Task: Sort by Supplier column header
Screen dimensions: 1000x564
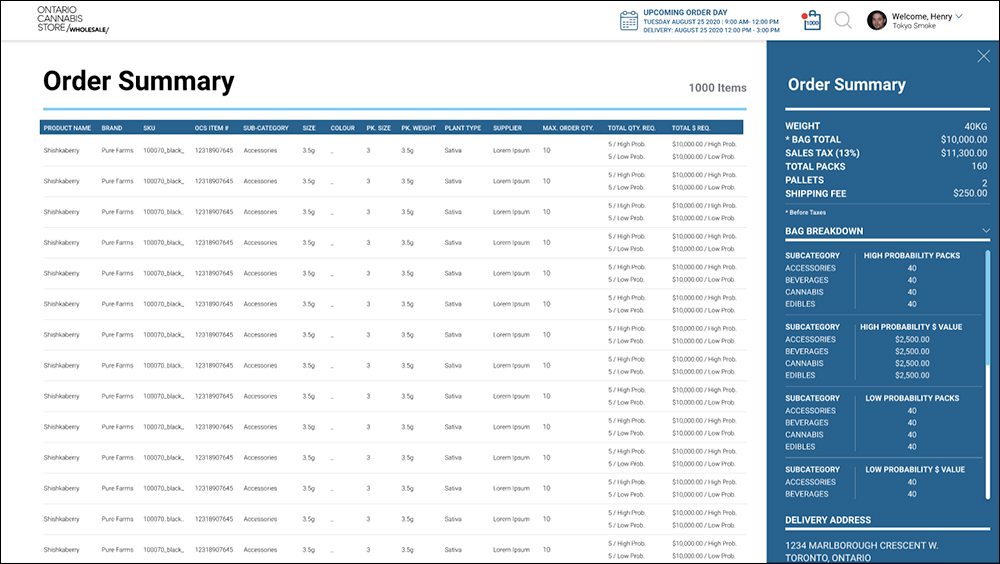Action: (x=507, y=128)
